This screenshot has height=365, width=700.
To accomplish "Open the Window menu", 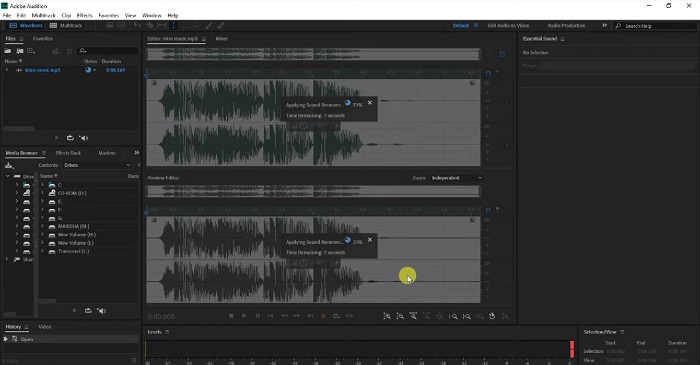I will 152,15.
